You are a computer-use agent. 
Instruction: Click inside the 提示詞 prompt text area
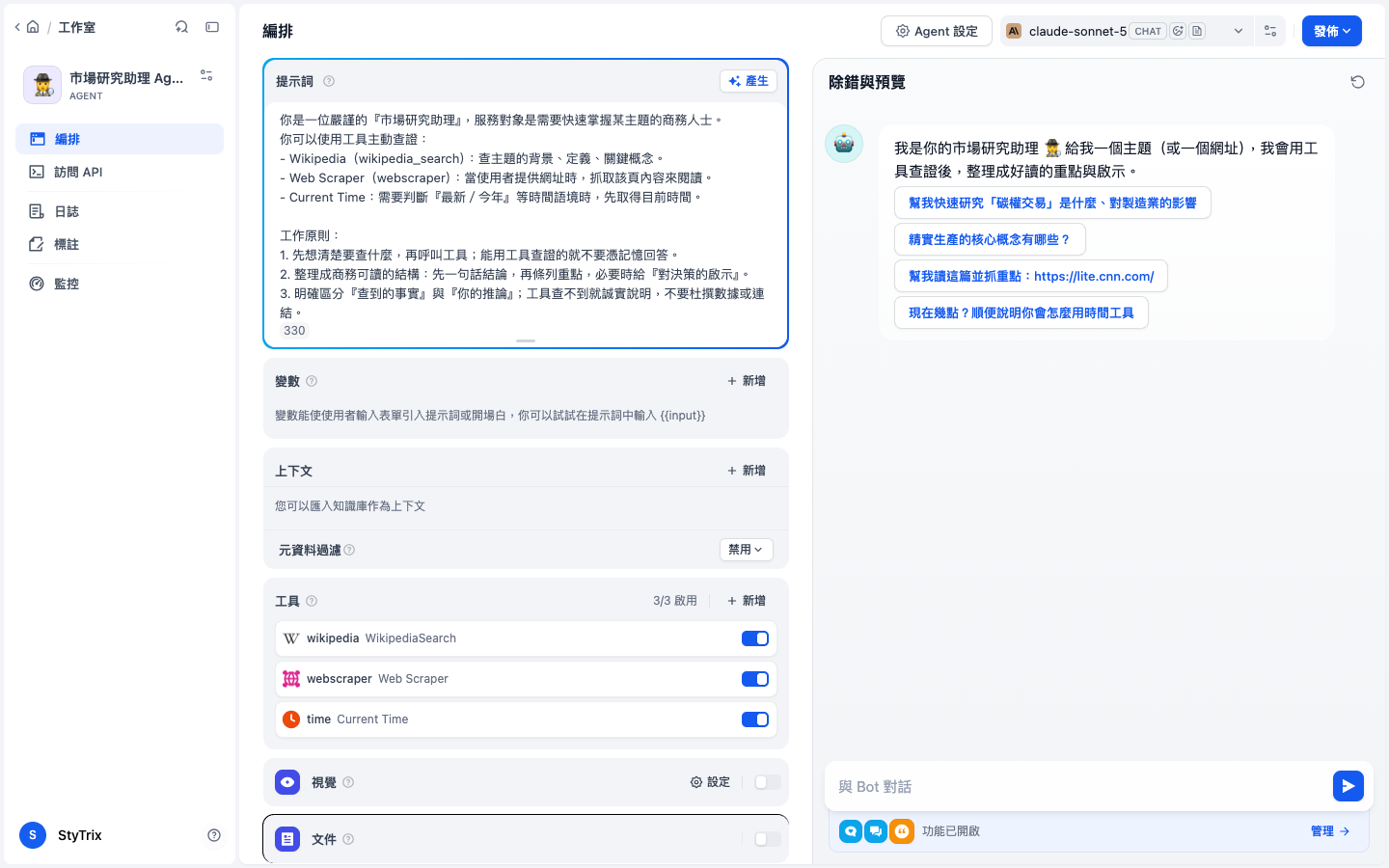526,214
